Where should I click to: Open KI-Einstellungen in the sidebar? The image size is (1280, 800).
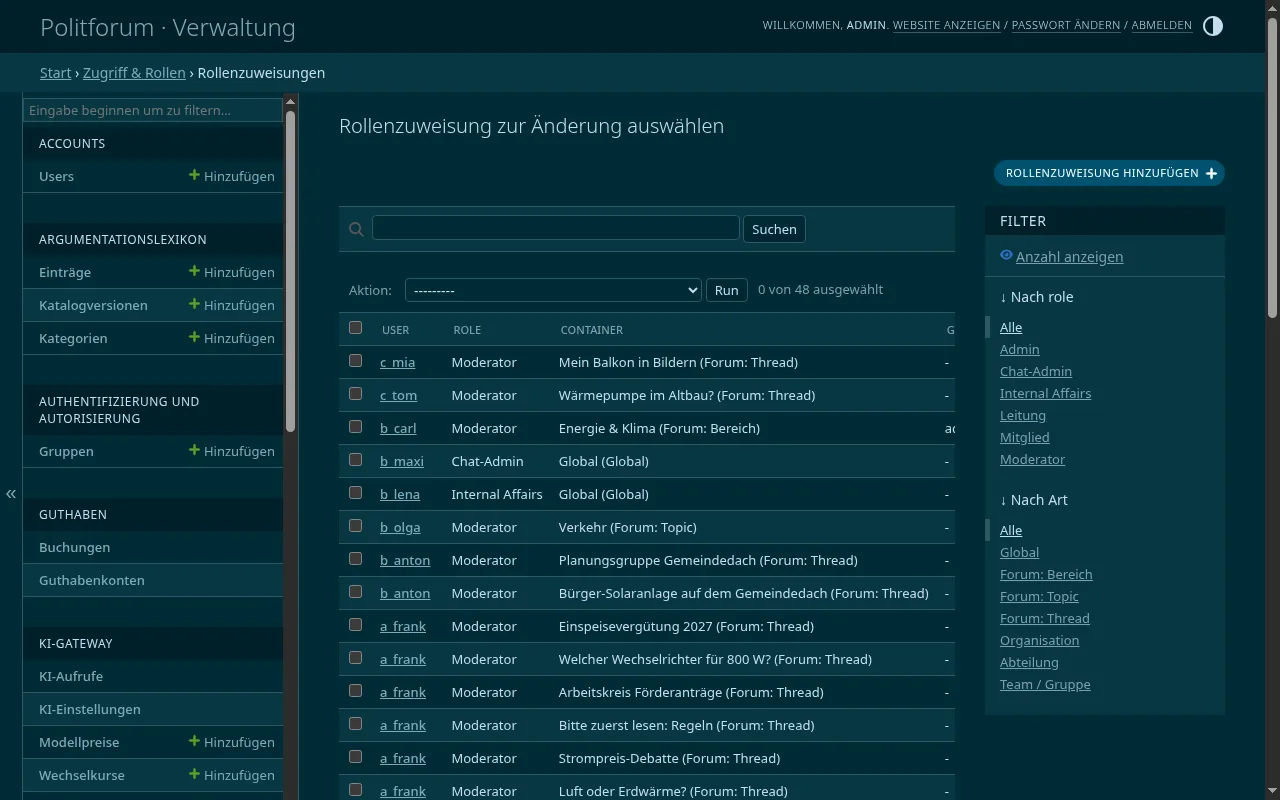[x=90, y=709]
